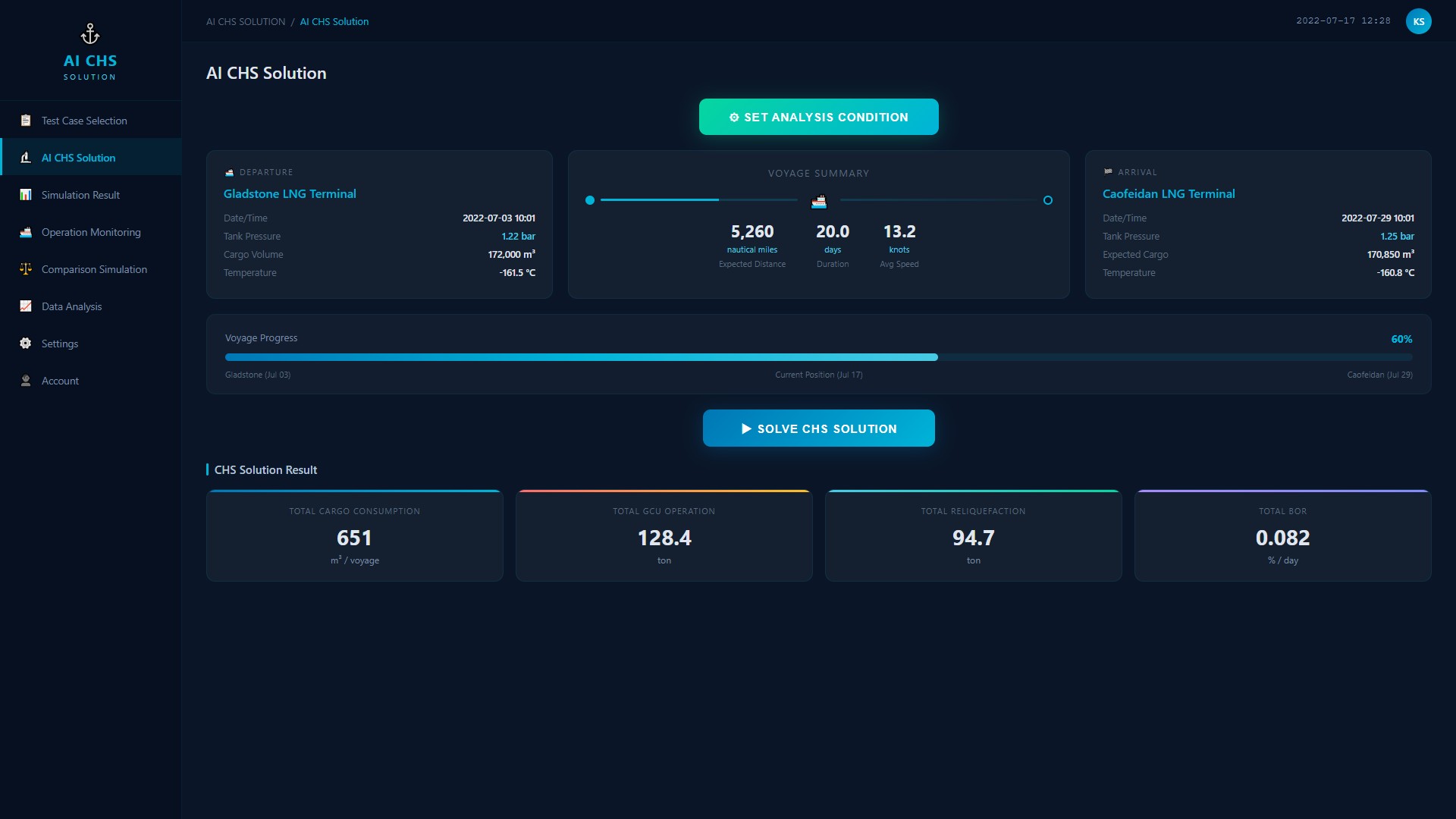Click Caofeidan (Jul 29) progress label
Image resolution: width=1456 pixels, height=819 pixels.
[1379, 375]
